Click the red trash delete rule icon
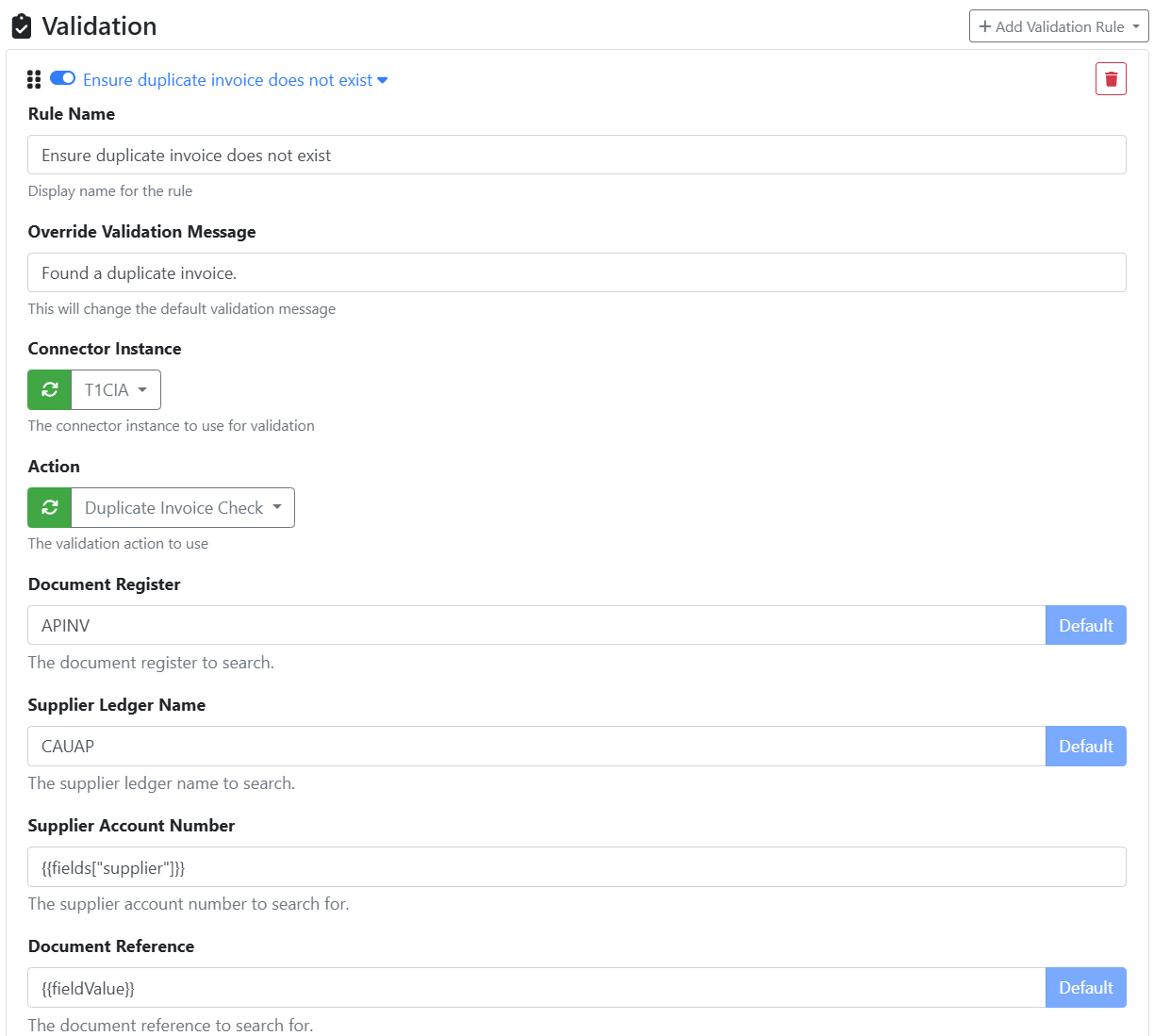Viewport: 1154px width, 1036px height. [x=1111, y=79]
